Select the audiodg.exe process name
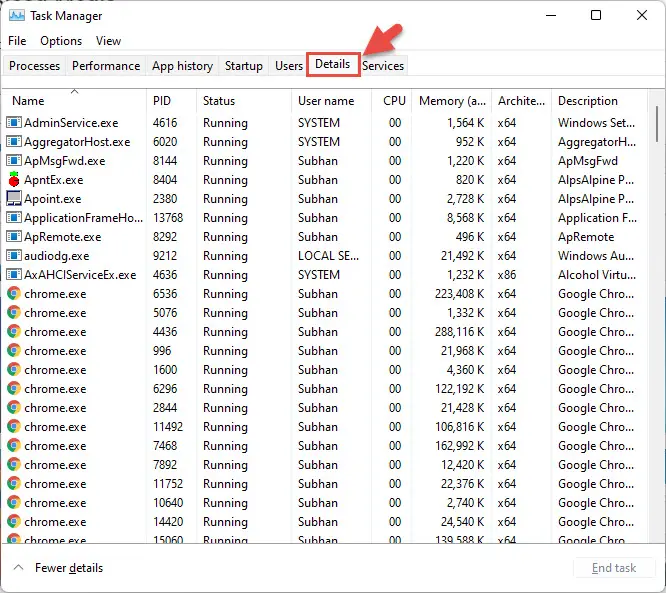 point(57,256)
